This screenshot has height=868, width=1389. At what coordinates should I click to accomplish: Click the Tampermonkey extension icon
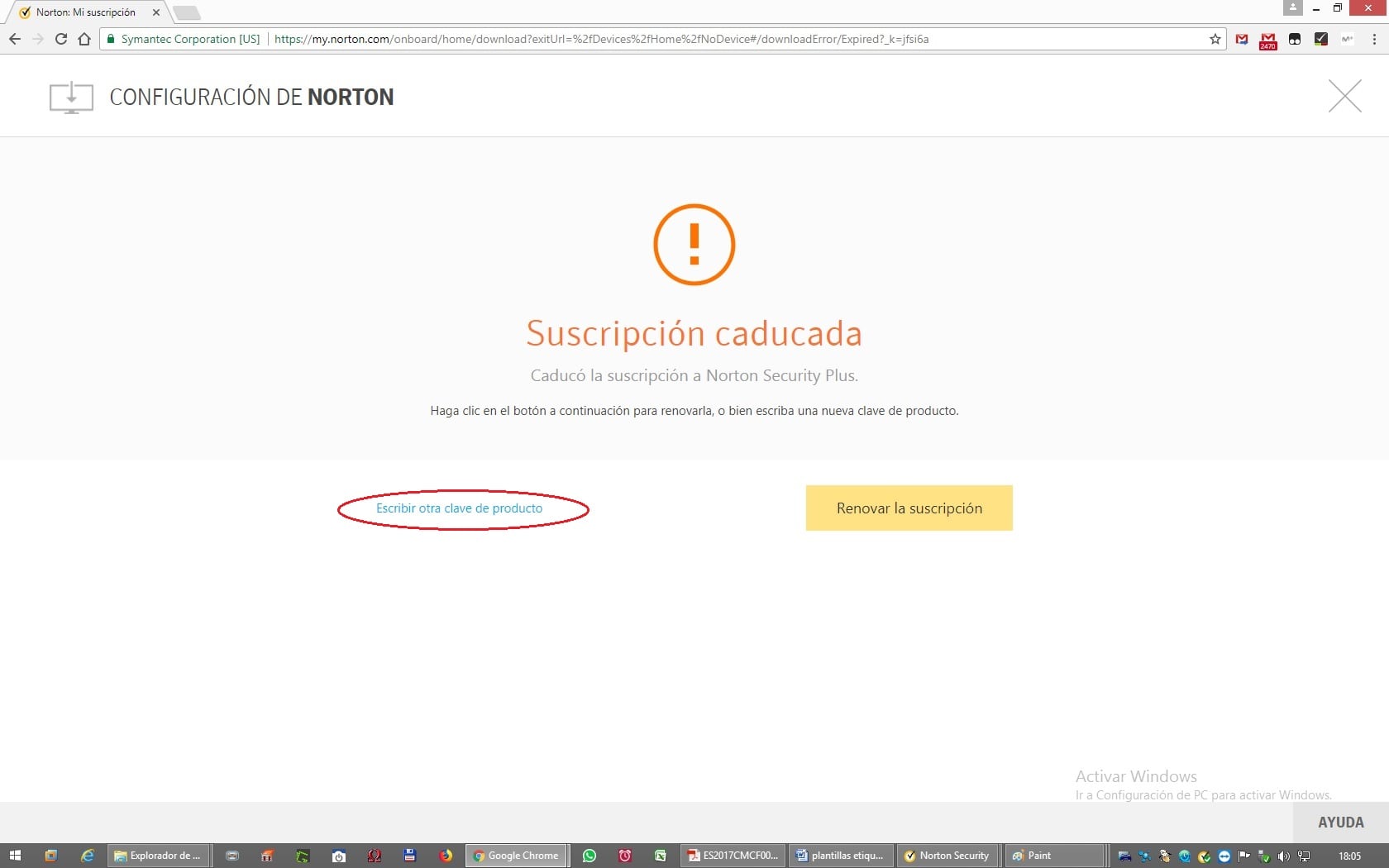pyautogui.click(x=1295, y=39)
